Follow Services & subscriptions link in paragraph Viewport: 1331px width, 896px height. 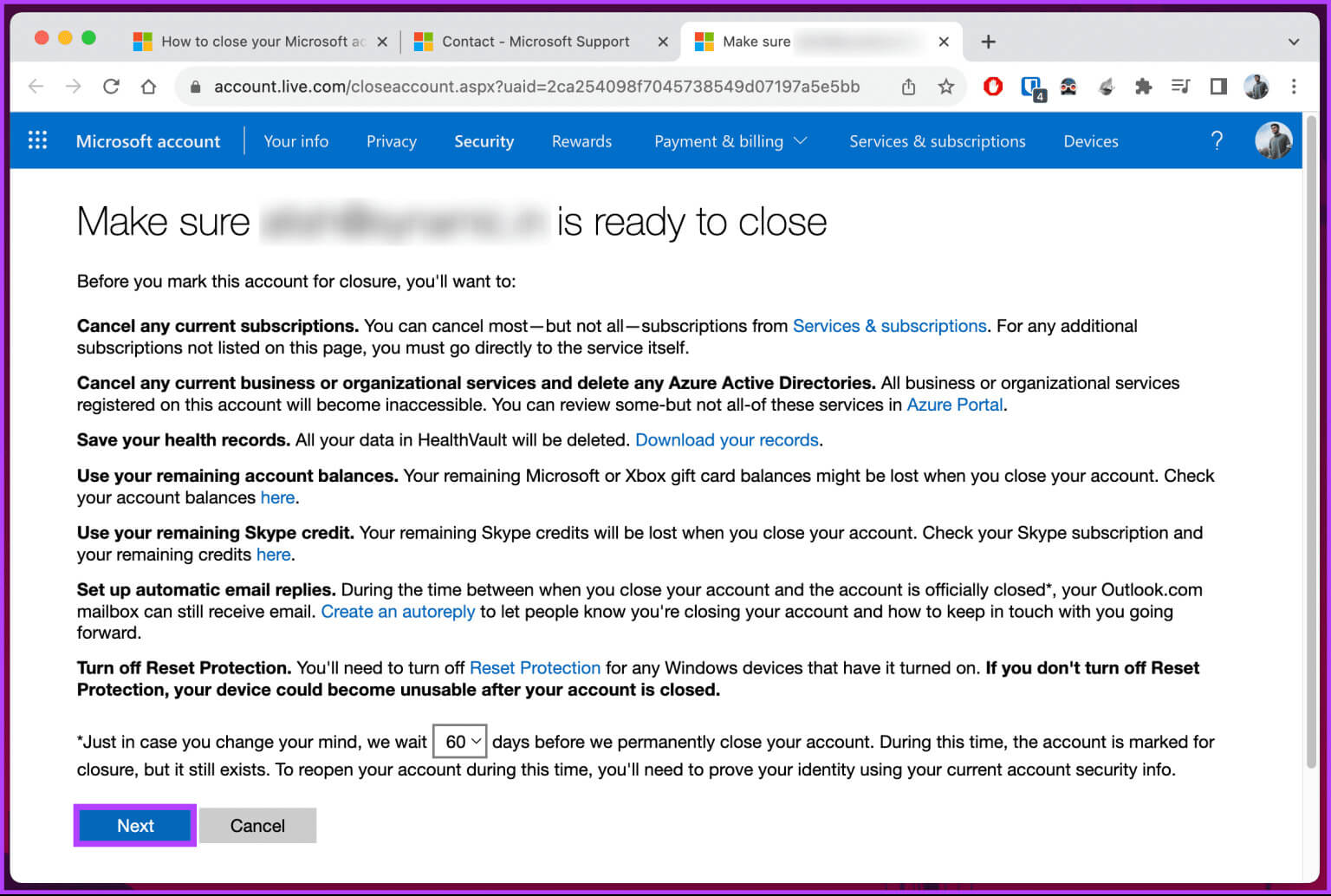890,326
